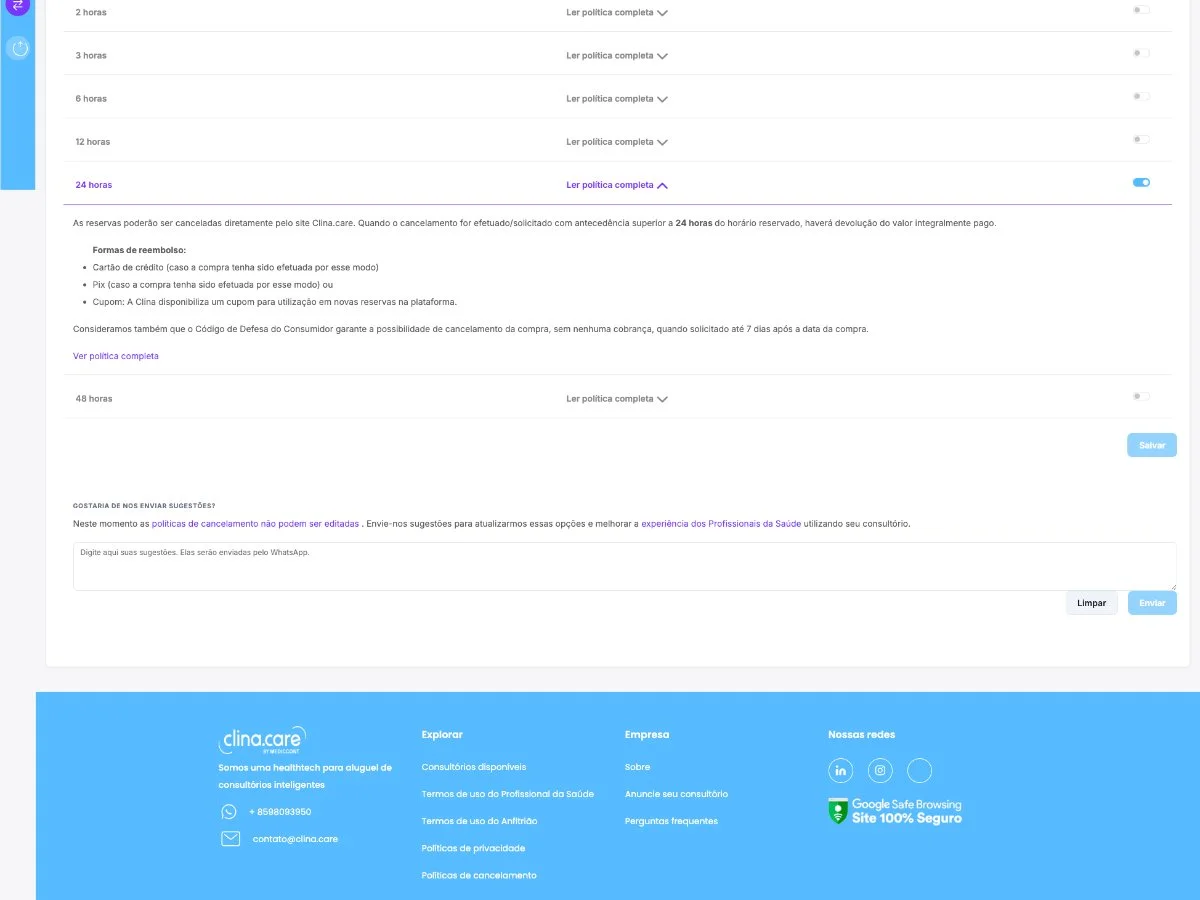Focus the suggestions text area

(625, 566)
